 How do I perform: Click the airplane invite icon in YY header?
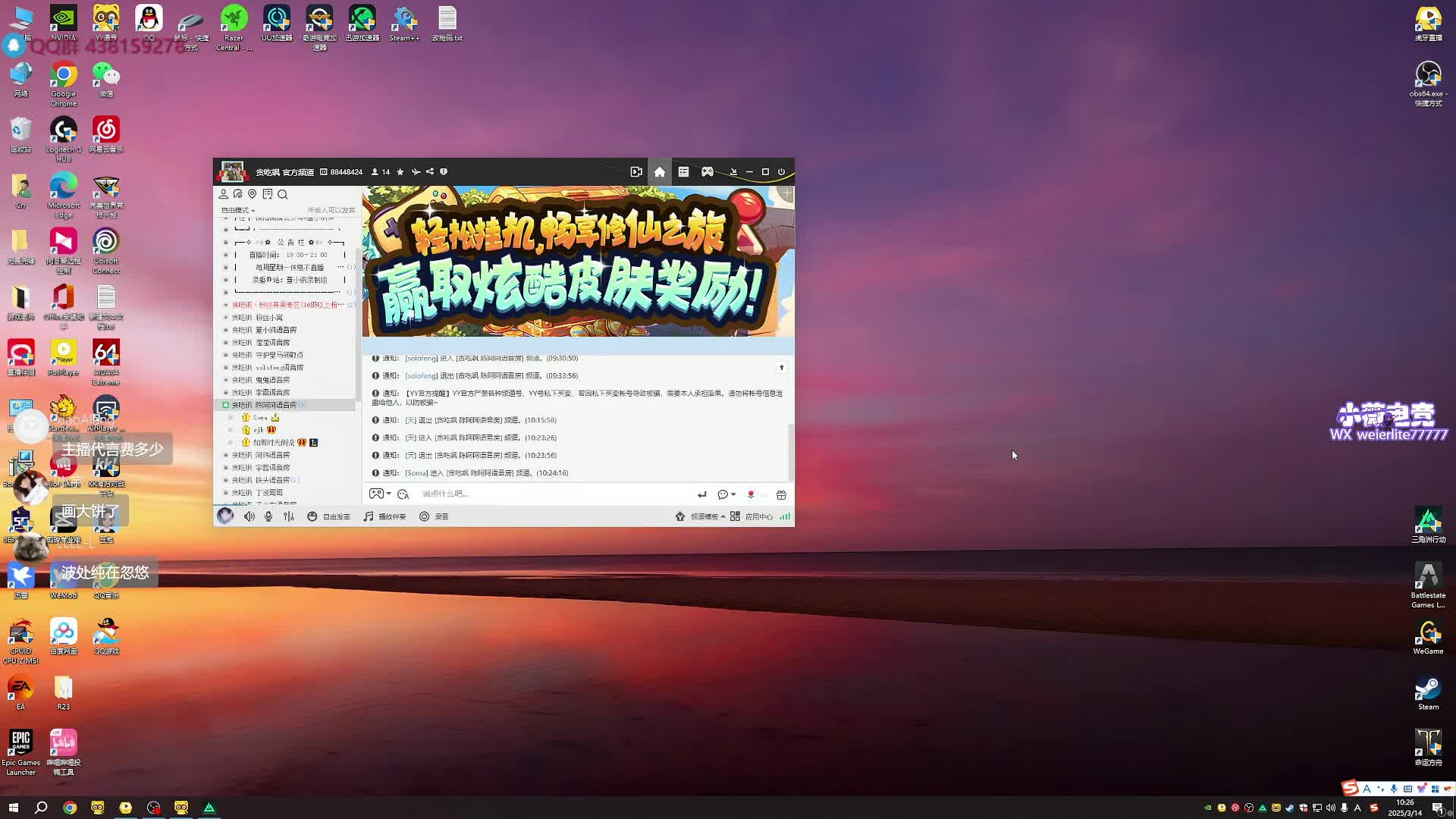416,172
